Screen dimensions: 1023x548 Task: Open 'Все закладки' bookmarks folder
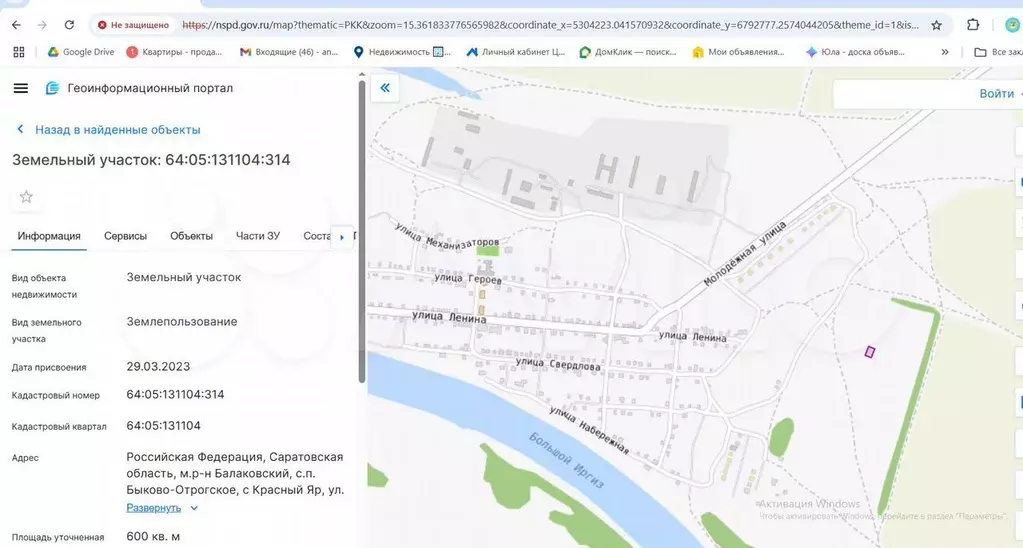click(998, 52)
